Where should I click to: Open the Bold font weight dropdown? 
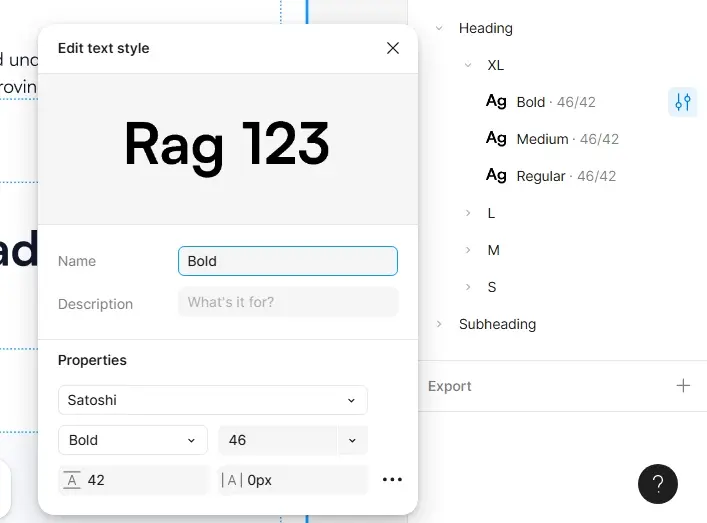tap(132, 440)
